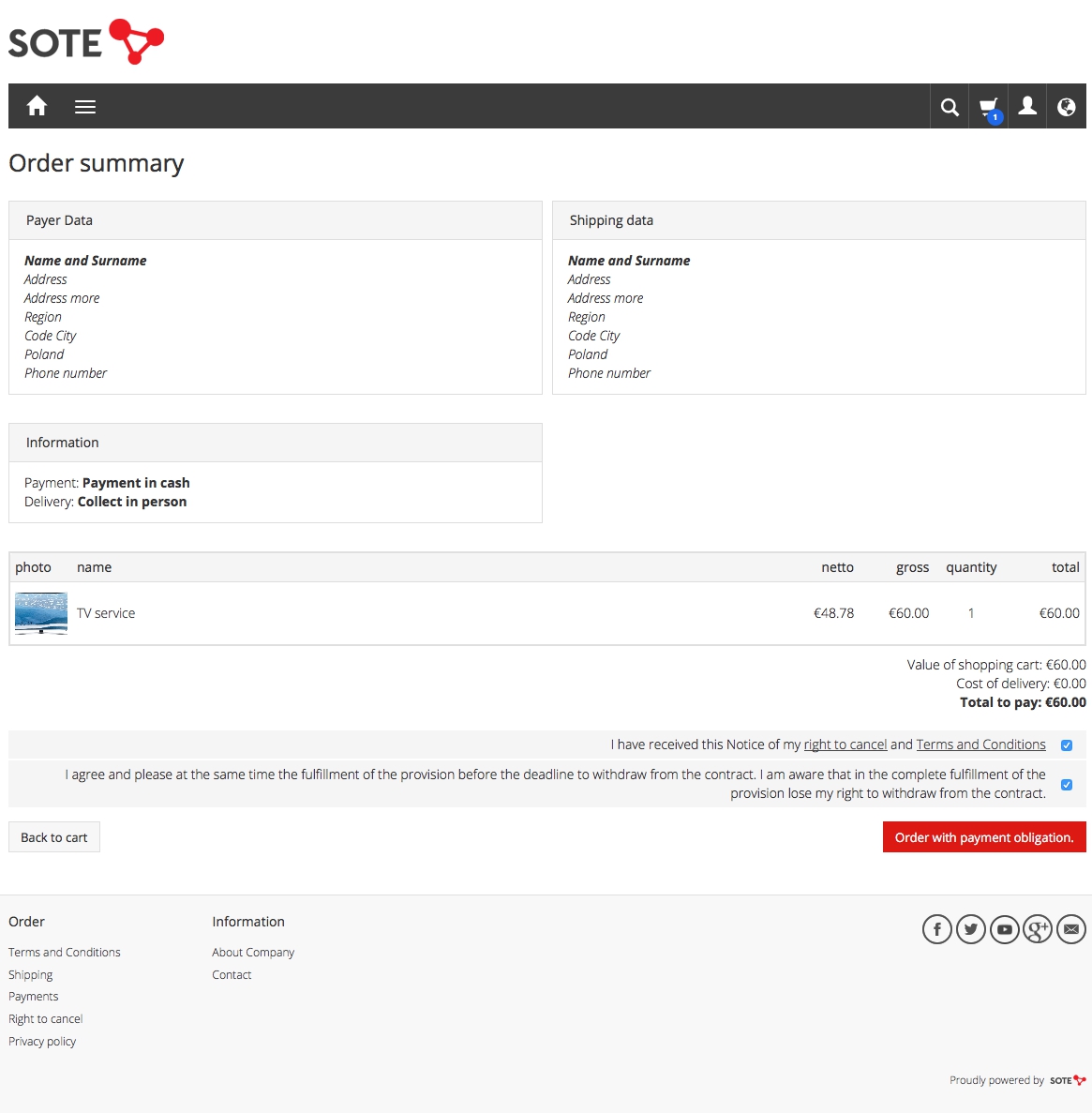The height and width of the screenshot is (1113, 1092).
Task: Click the netto price €48.78
Action: point(833,613)
